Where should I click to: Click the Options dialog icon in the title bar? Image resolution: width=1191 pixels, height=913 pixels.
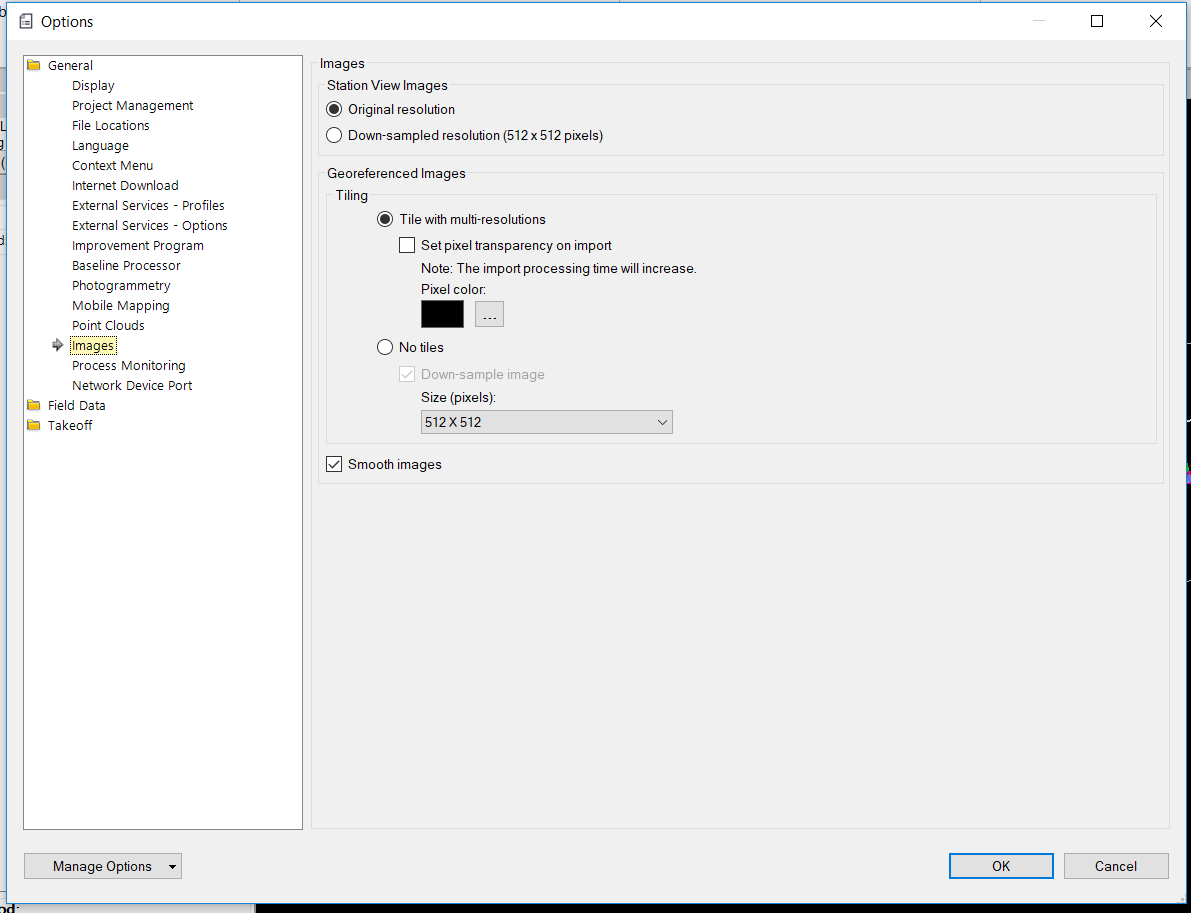pyautogui.click(x=25, y=20)
